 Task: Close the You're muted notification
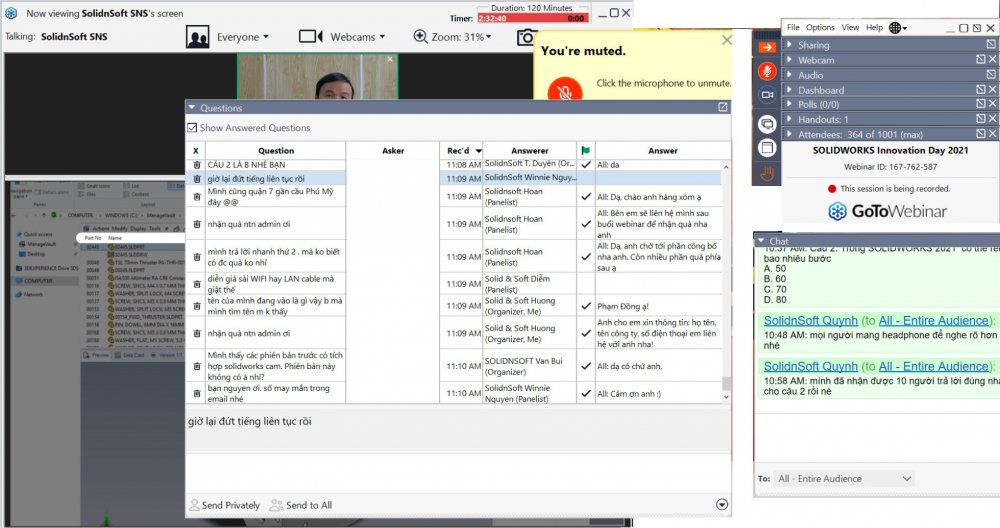pos(726,40)
